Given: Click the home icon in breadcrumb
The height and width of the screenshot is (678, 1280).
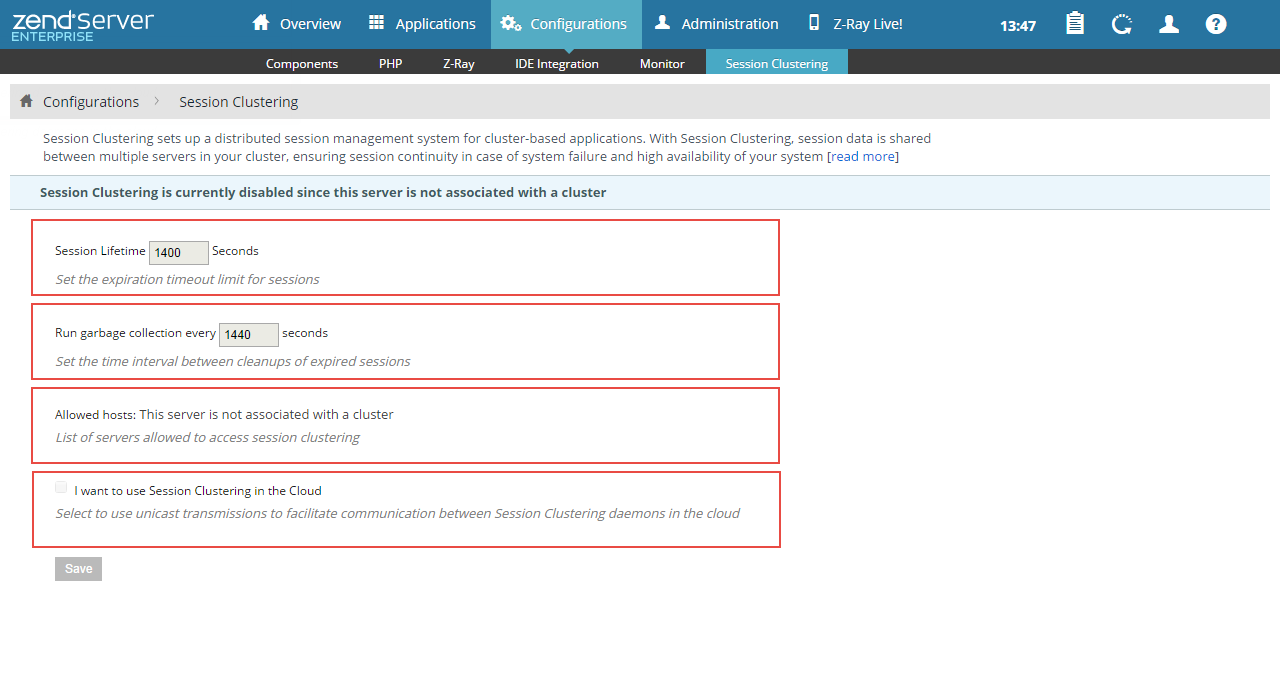Looking at the screenshot, I should click(x=26, y=101).
